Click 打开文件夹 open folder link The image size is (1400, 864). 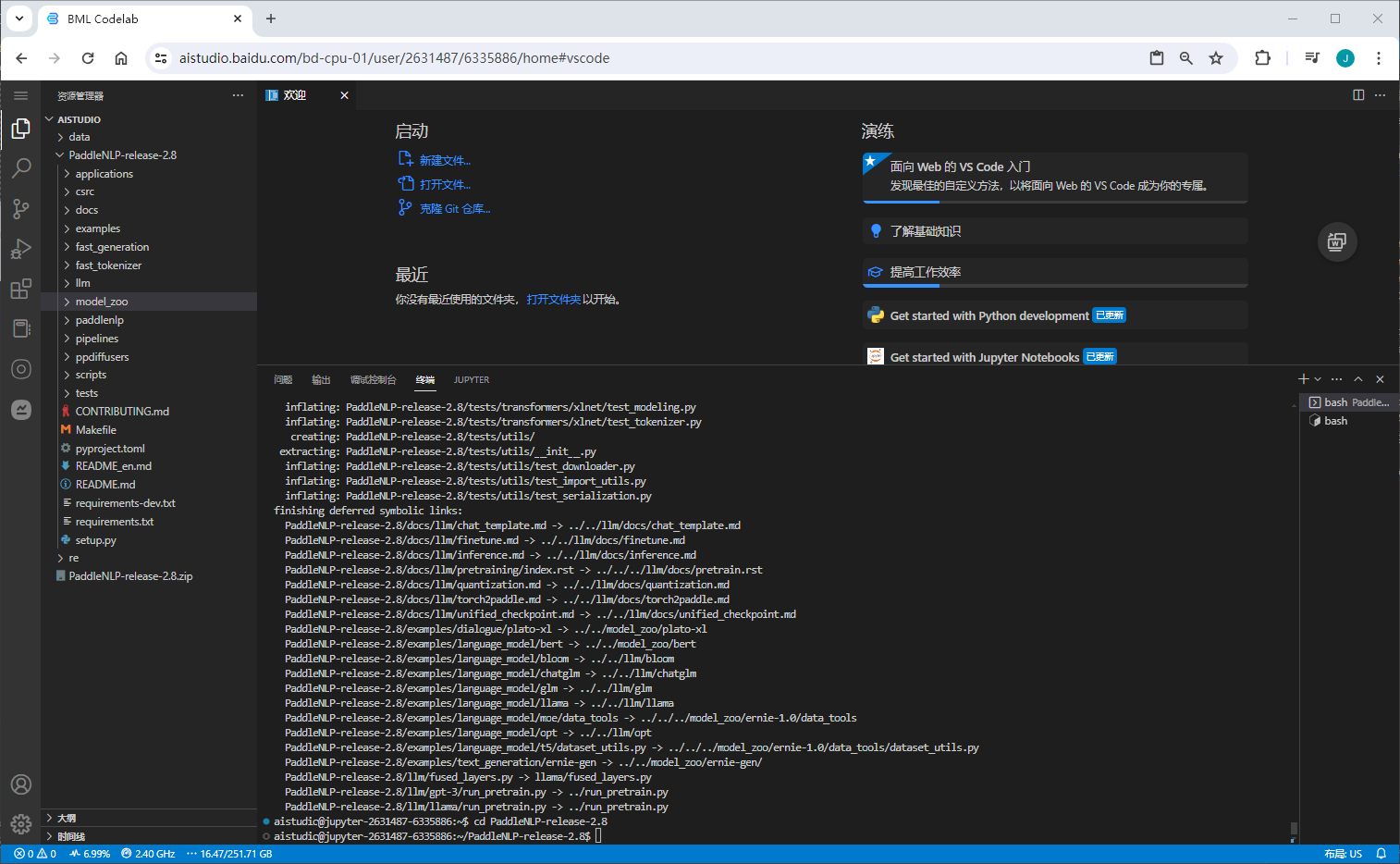(x=554, y=300)
